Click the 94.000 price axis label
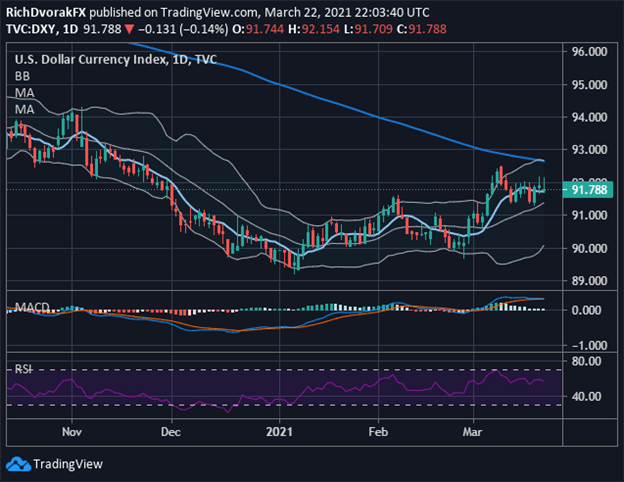Screen dimensions: 624x482 pos(589,117)
